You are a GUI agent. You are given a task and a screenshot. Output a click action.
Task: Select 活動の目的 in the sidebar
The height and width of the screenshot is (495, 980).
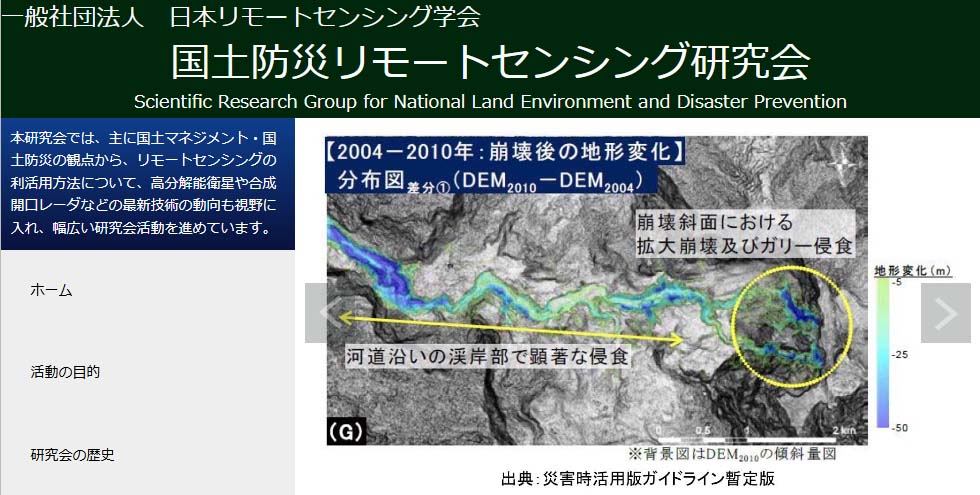[x=65, y=372]
